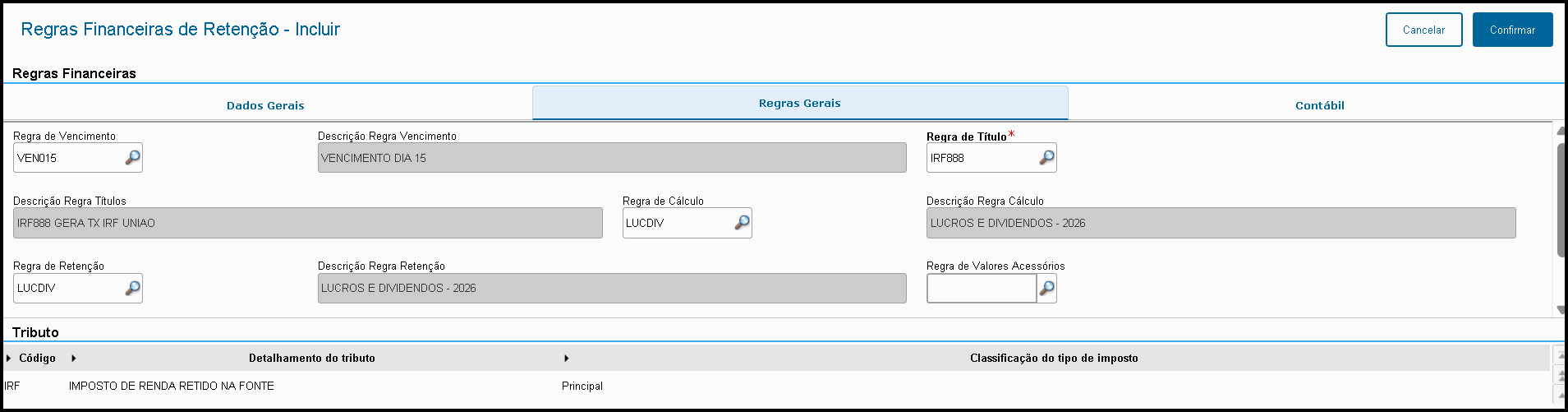Cancel the retention rule inclusion

pyautogui.click(x=1423, y=30)
